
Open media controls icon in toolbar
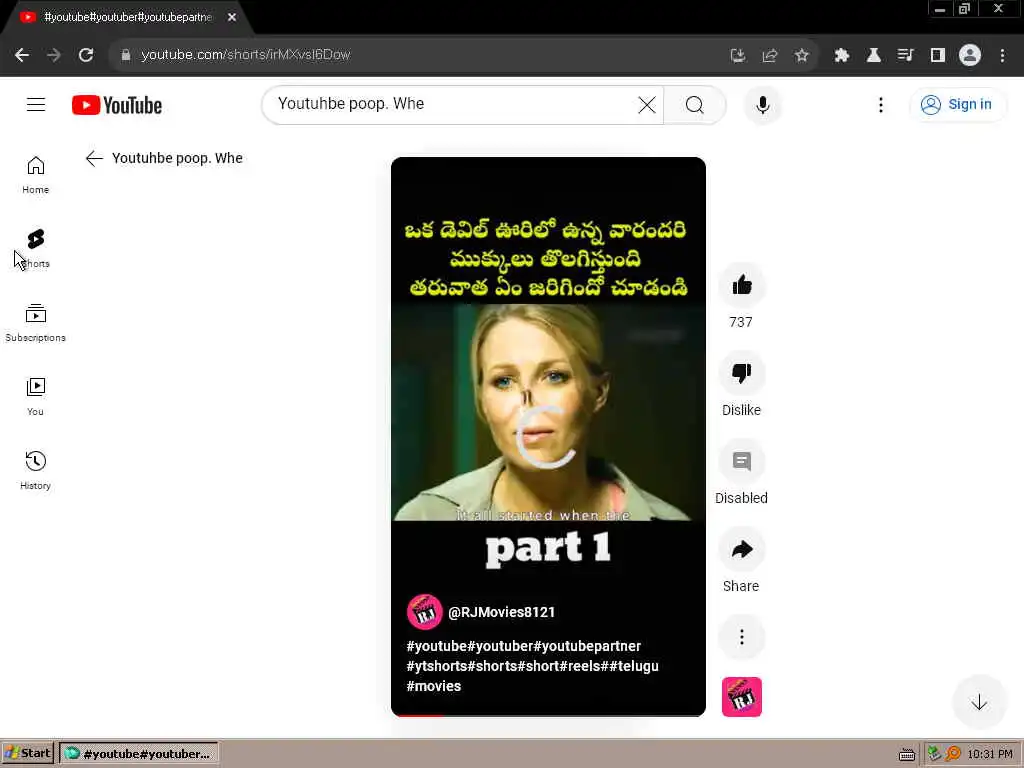905,56
